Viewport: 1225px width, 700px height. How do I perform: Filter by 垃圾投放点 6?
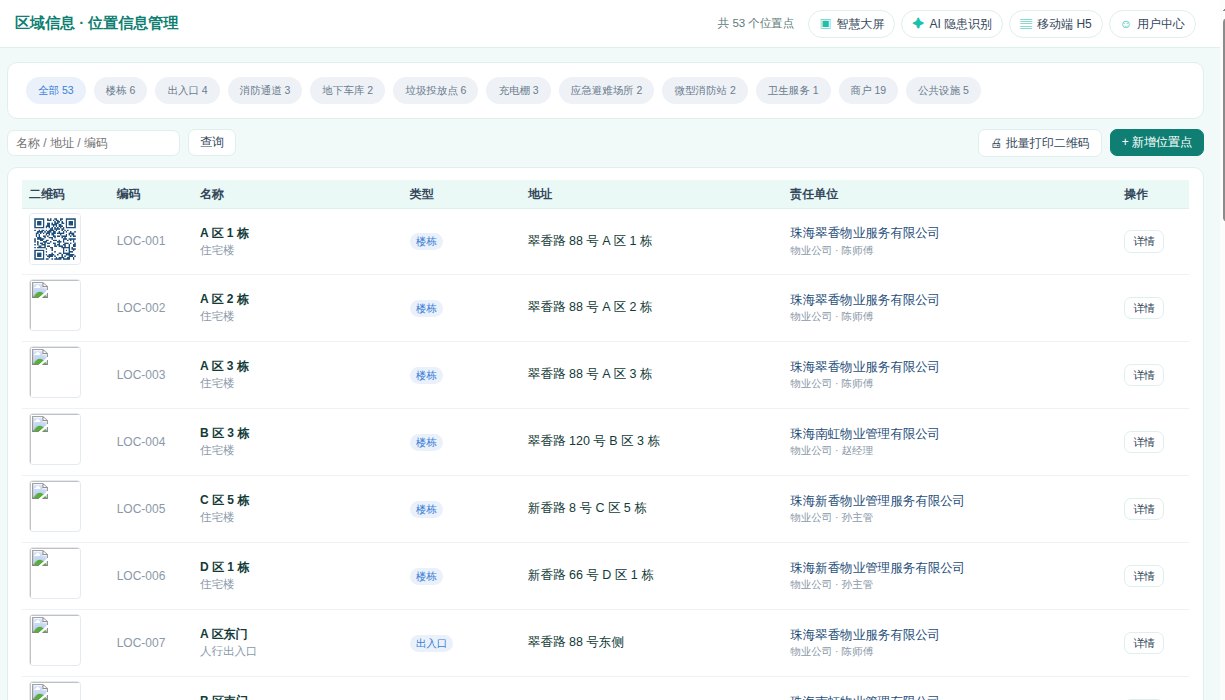tap(435, 91)
